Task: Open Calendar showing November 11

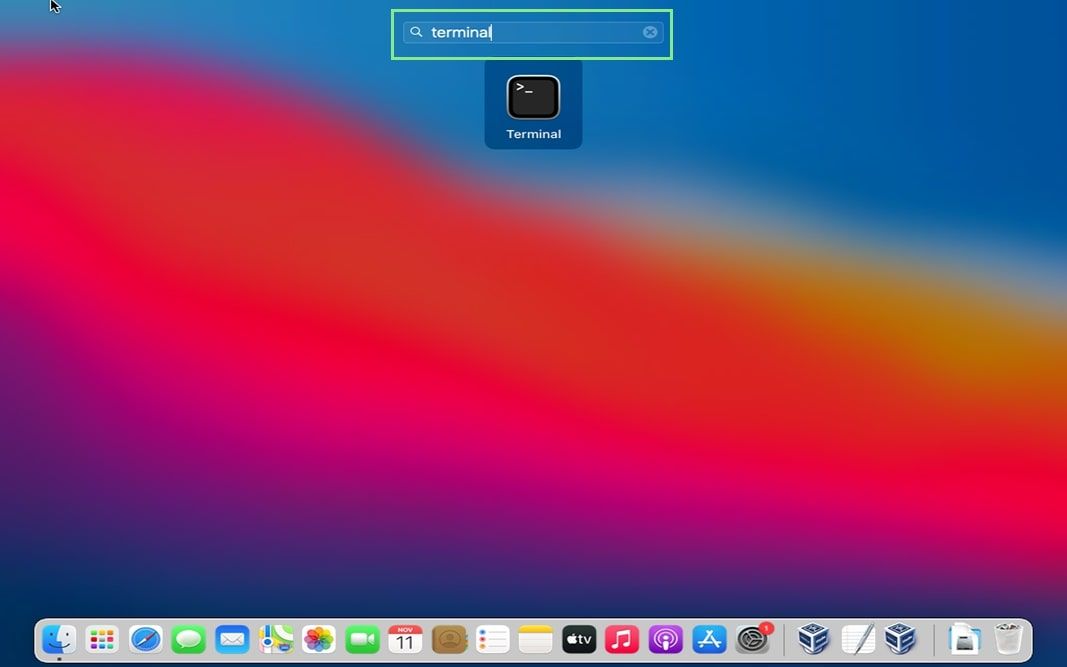Action: (405, 639)
